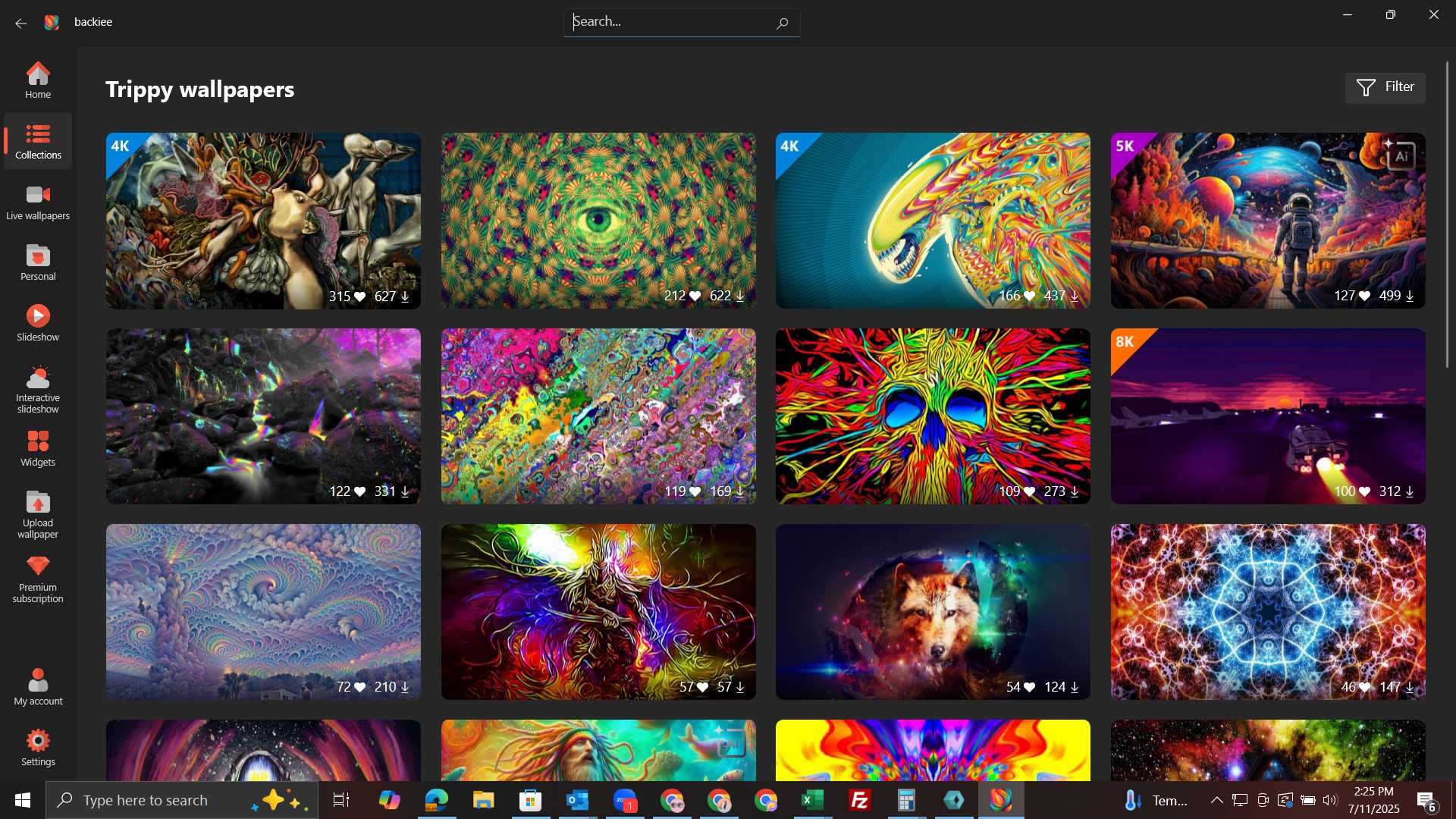Open the notification center in system tray
This screenshot has width=1456, height=819.
(x=1427, y=800)
